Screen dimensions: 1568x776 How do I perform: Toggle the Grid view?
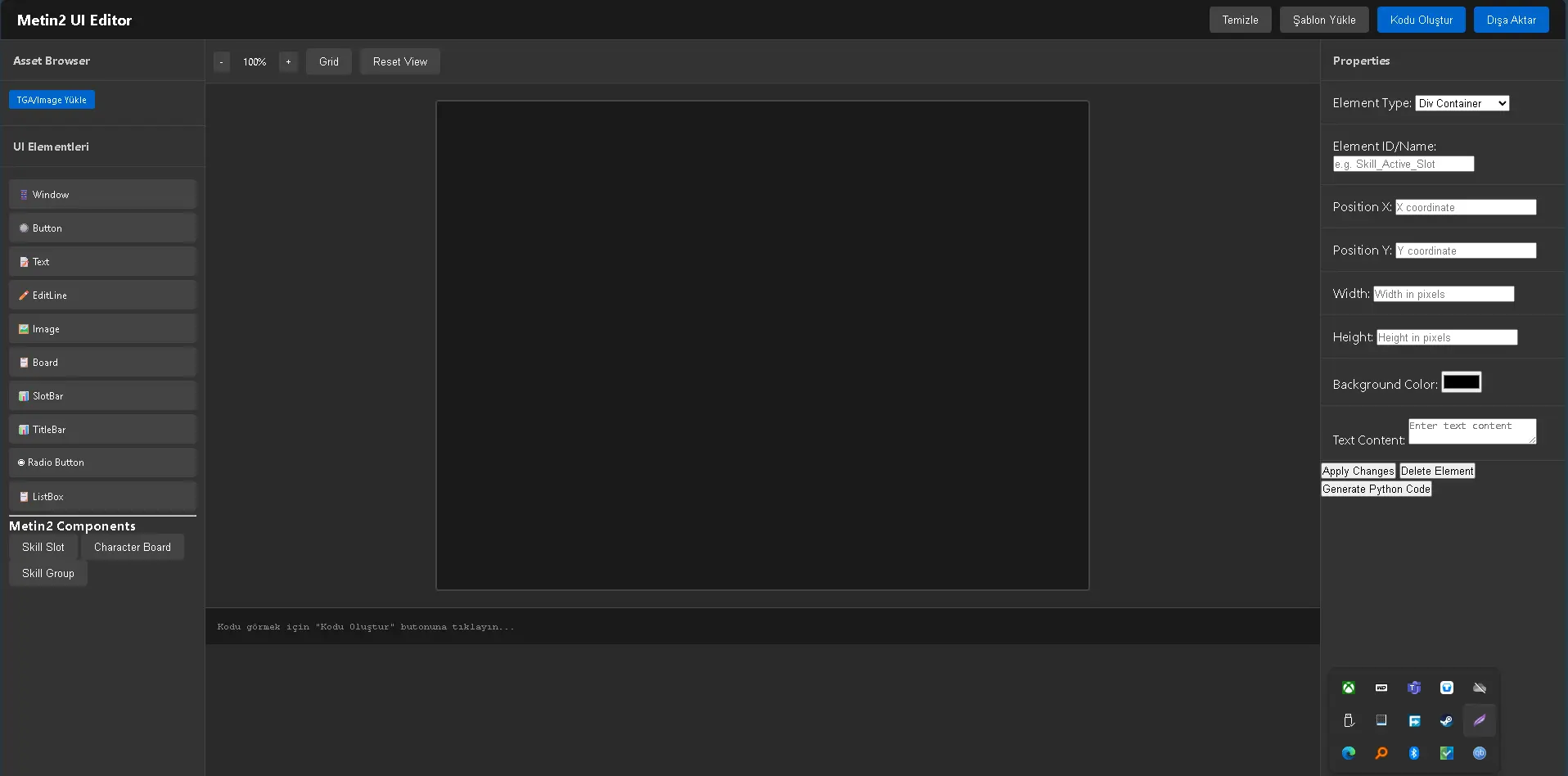(329, 61)
